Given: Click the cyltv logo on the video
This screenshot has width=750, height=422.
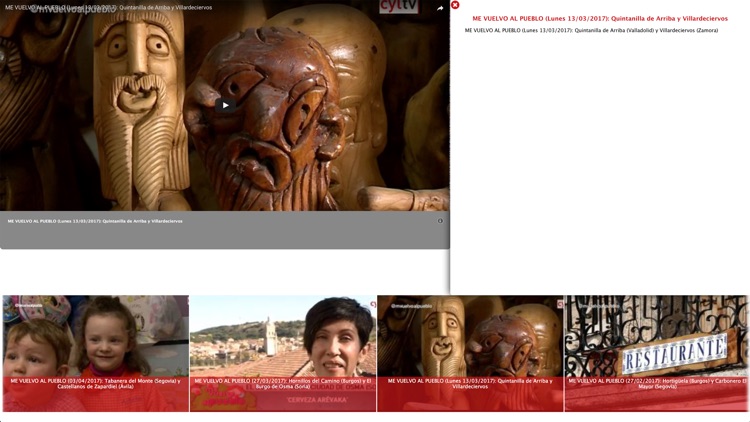Looking at the screenshot, I should point(399,7).
